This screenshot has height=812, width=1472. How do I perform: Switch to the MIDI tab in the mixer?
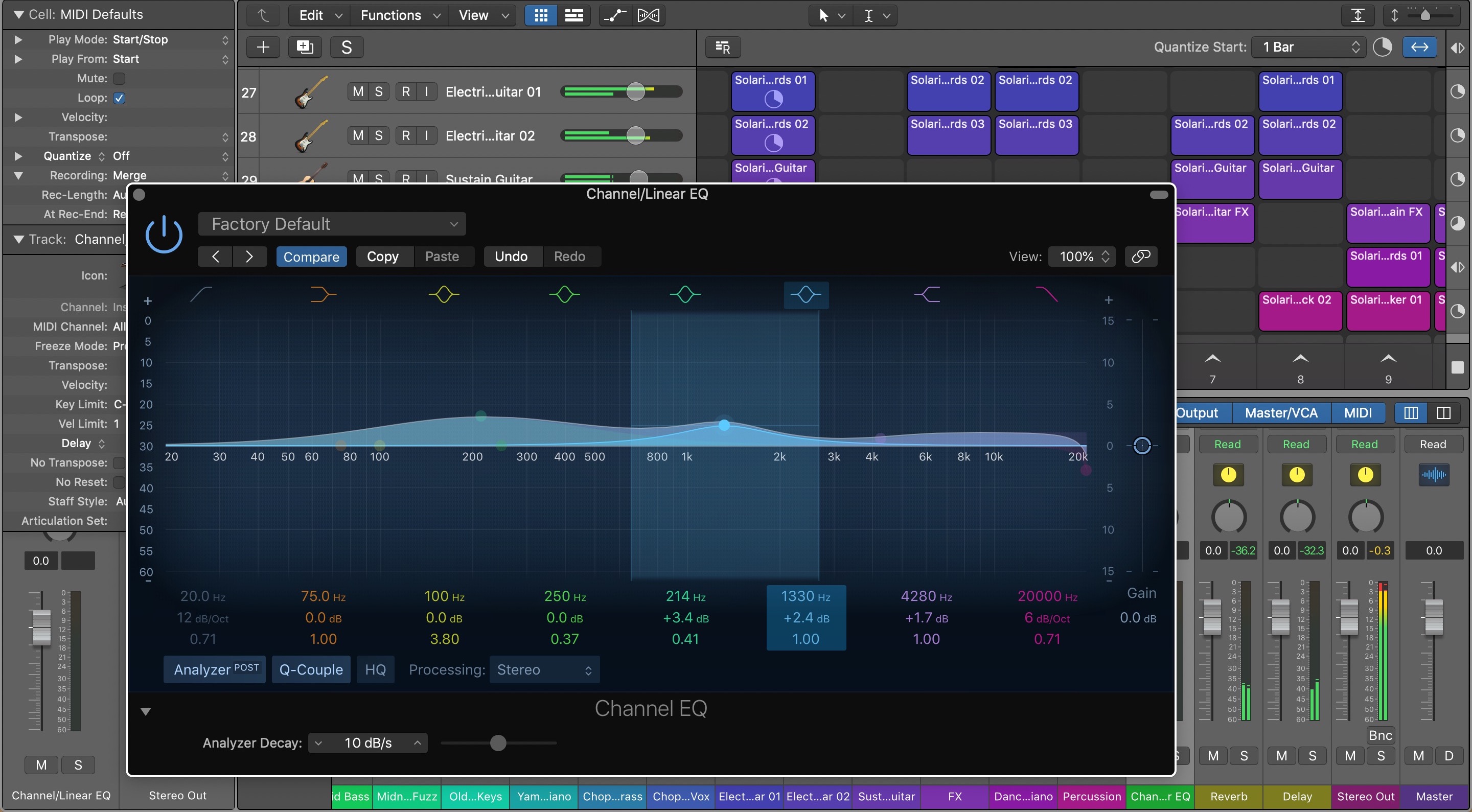tap(1359, 412)
